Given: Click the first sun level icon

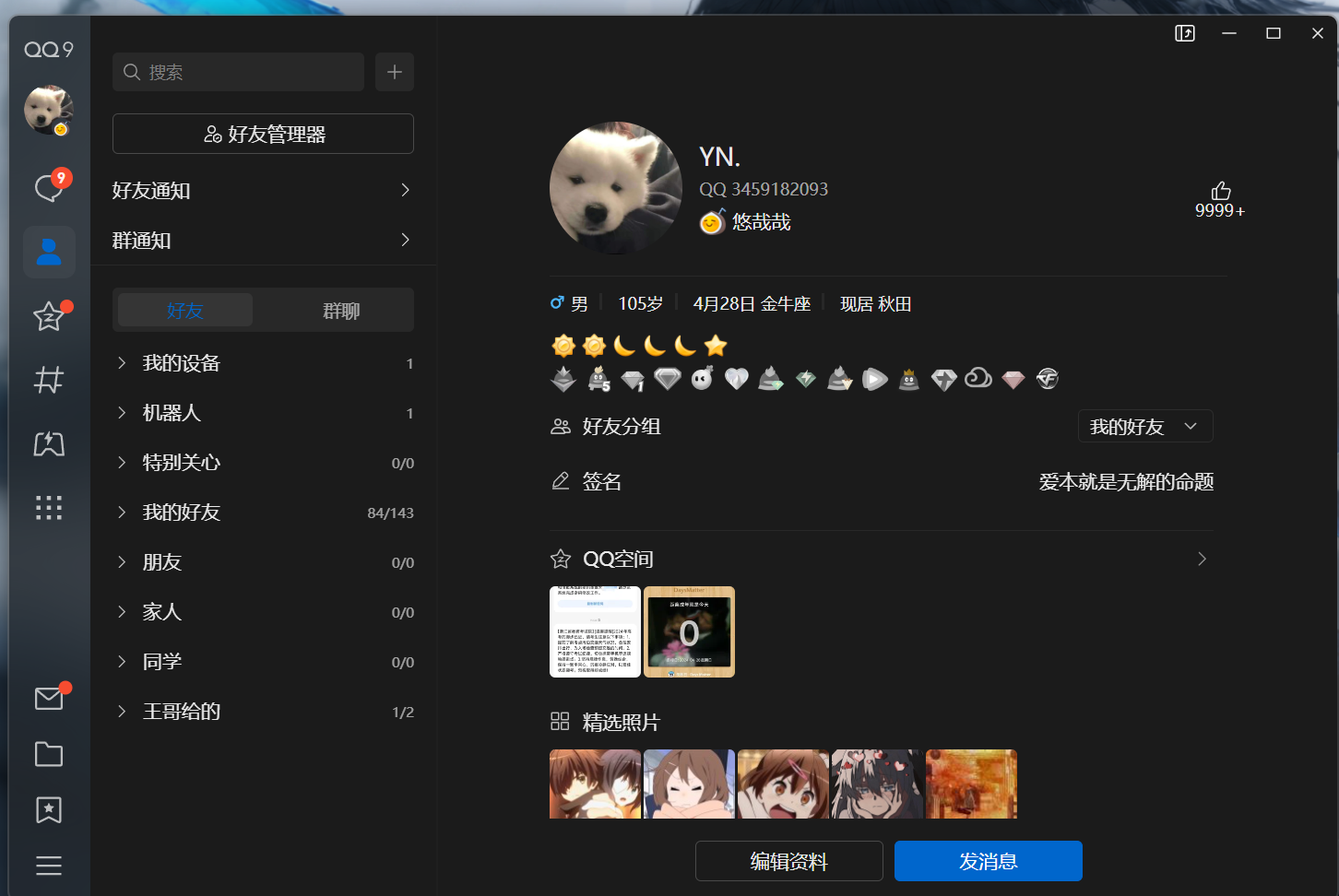Looking at the screenshot, I should click(563, 346).
